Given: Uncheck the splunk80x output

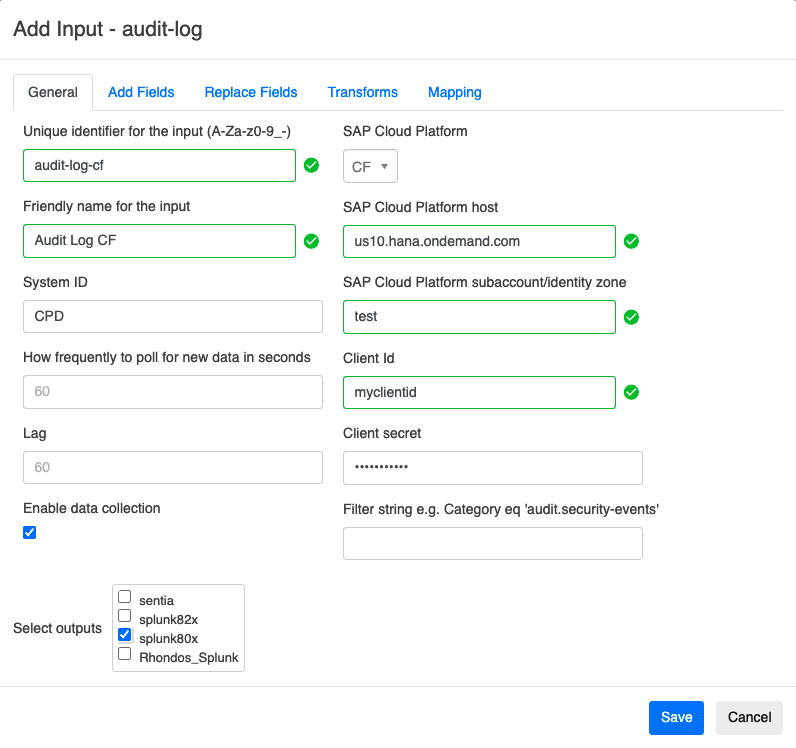Looking at the screenshot, I should click(125, 634).
